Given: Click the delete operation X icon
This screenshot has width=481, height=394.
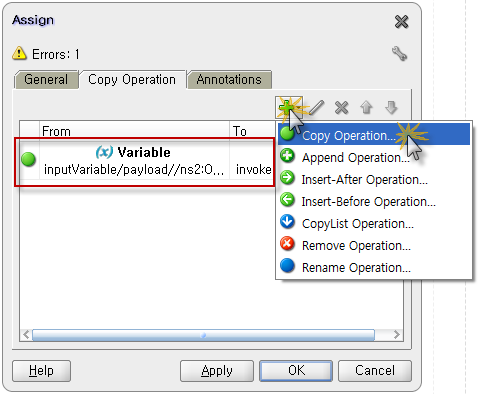Looking at the screenshot, I should pyautogui.click(x=341, y=108).
